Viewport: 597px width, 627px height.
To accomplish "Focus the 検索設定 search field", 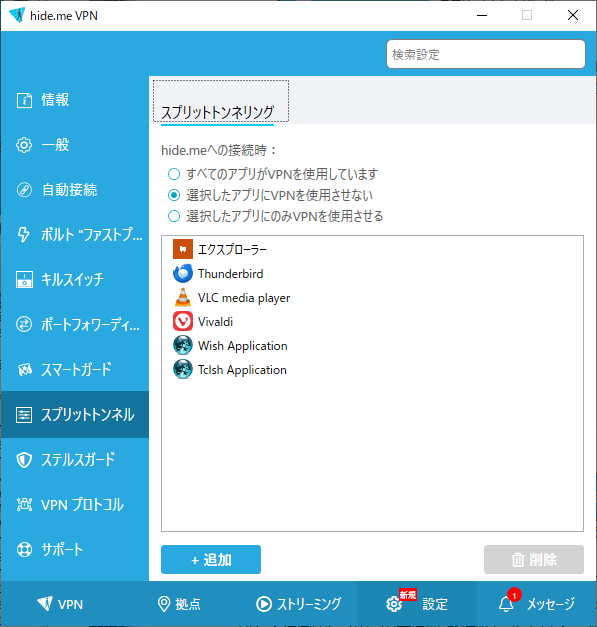I will pyautogui.click(x=485, y=54).
